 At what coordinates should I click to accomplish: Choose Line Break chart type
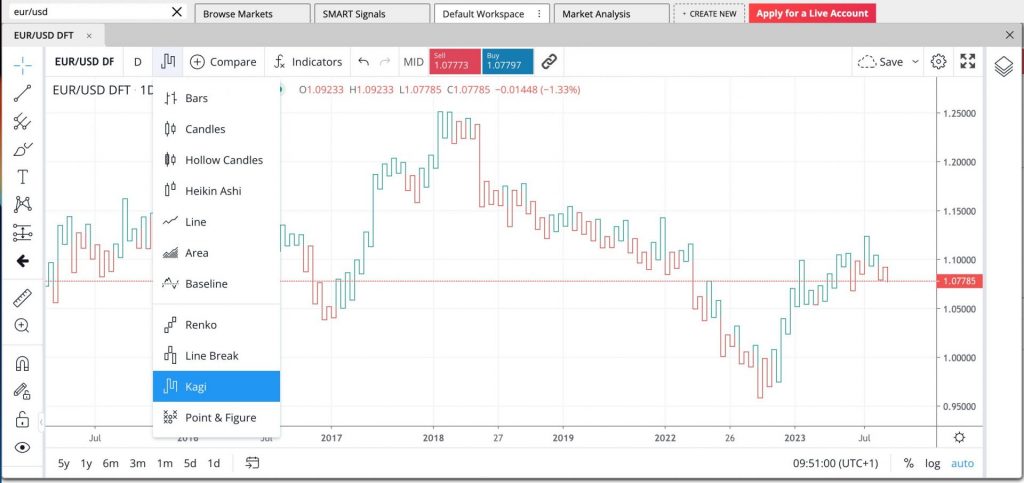(x=216, y=356)
